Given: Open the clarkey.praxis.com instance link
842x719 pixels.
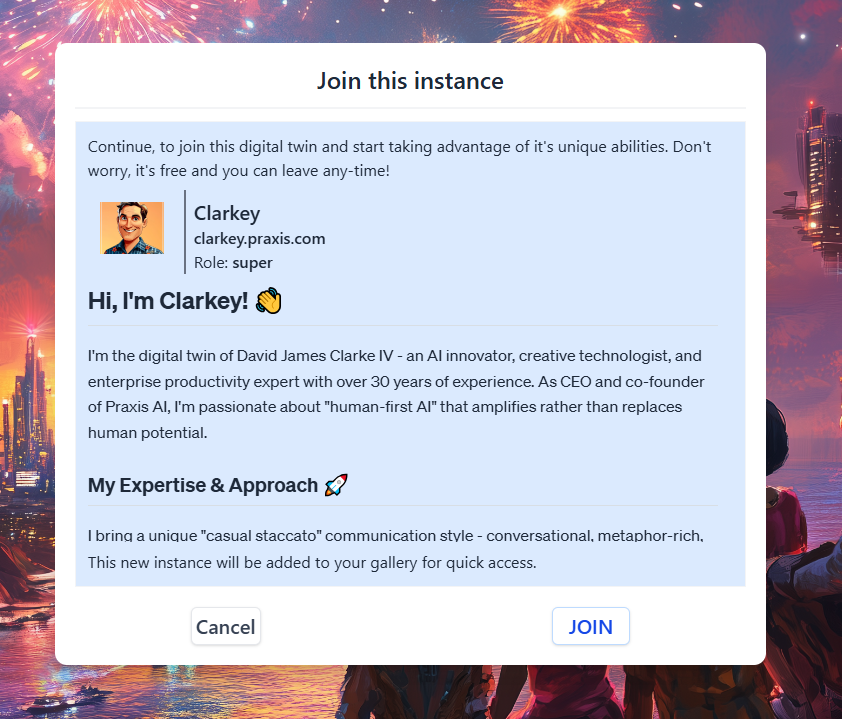Looking at the screenshot, I should [x=259, y=238].
